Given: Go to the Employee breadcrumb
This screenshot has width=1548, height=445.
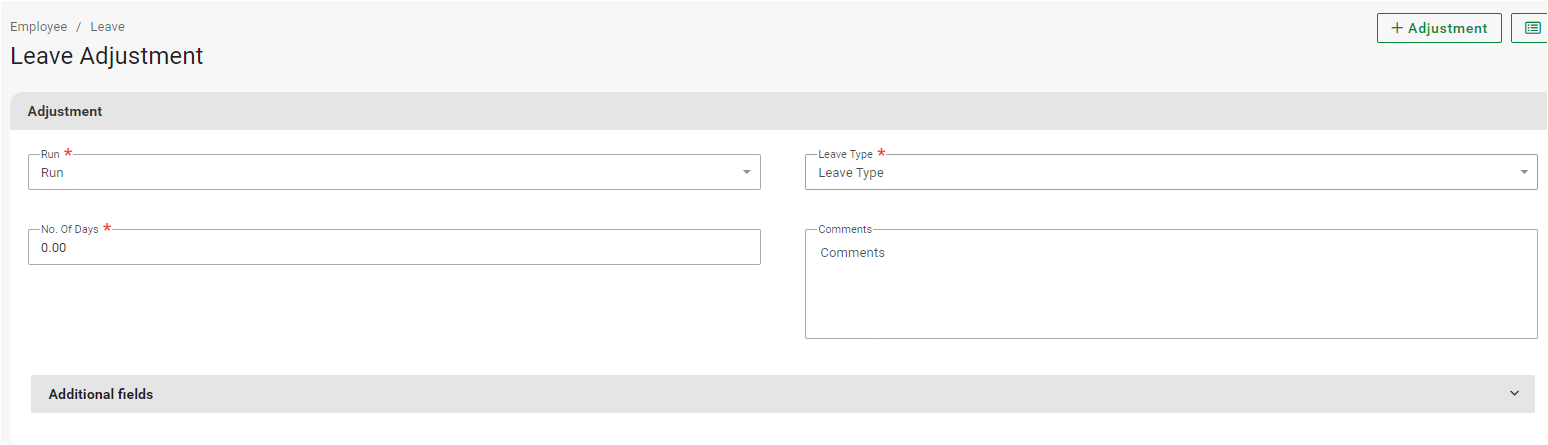Looking at the screenshot, I should click(x=38, y=27).
